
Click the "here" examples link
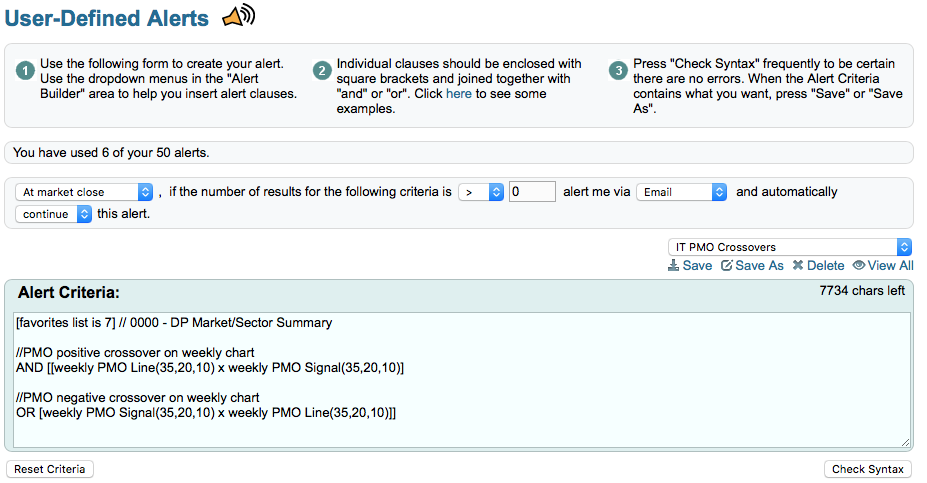point(458,94)
